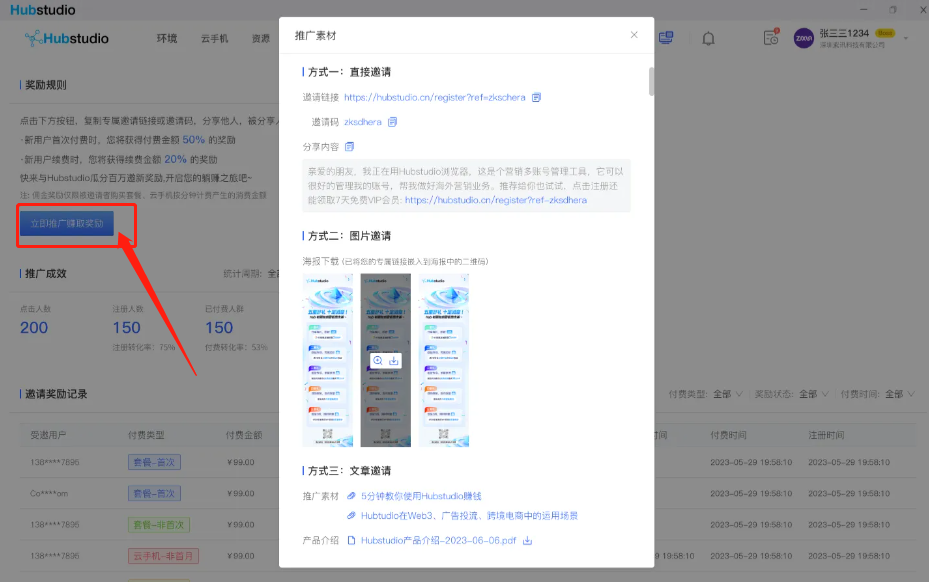The image size is (929, 582).
Task: Open the Web3 usage scenarios article
Action: (x=469, y=516)
